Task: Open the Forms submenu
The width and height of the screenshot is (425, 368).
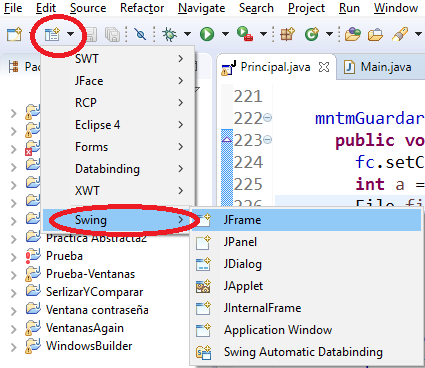Action: (x=117, y=147)
